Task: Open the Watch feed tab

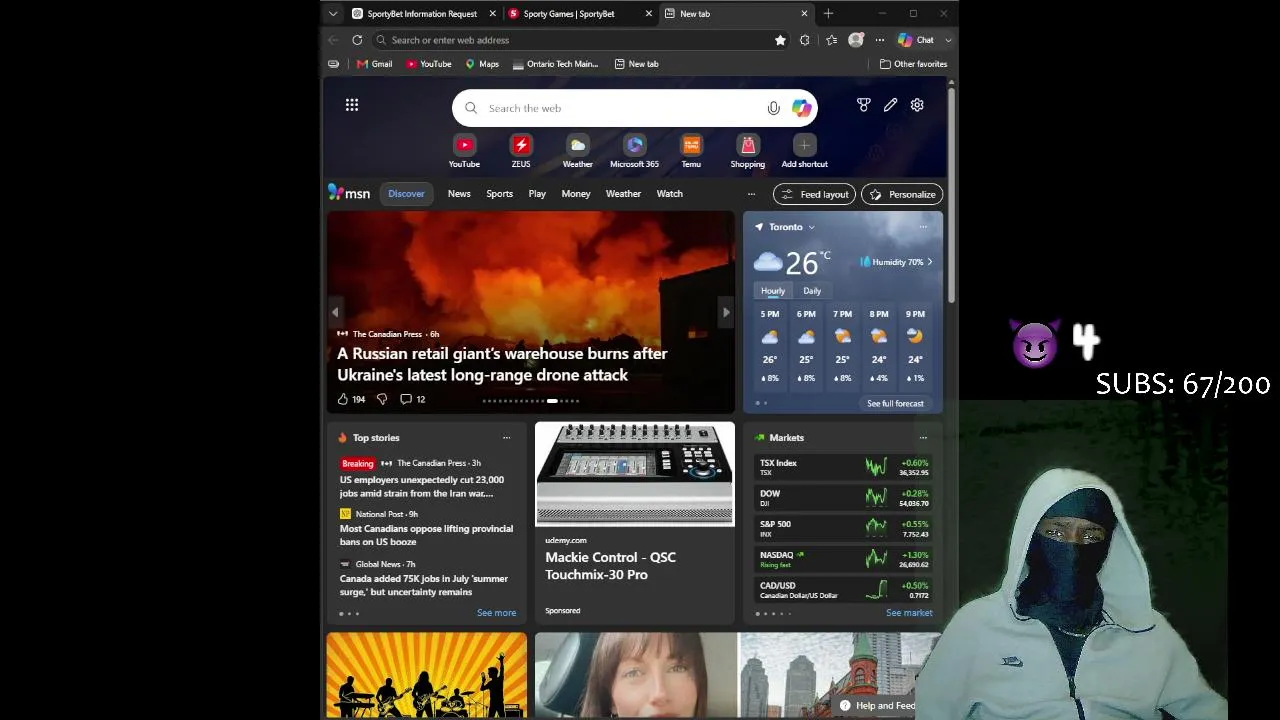Action: (670, 194)
